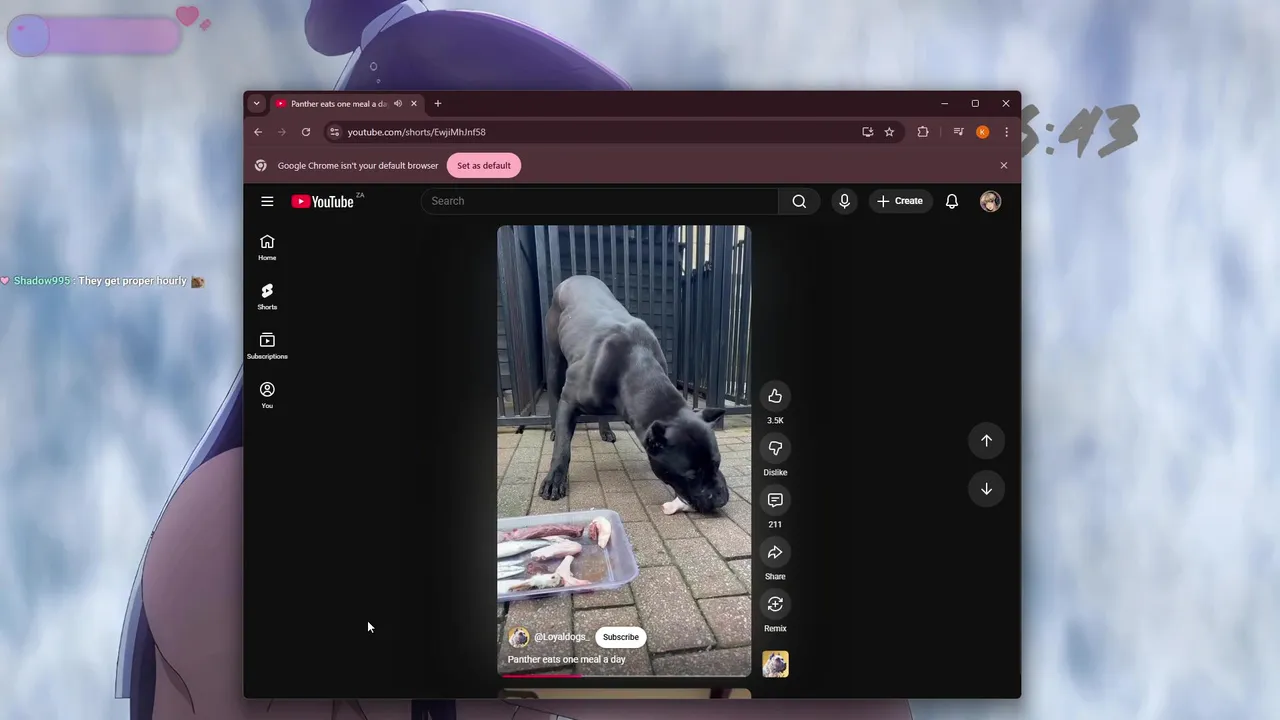
Task: Close the Panther eats one meal tab
Action: (x=414, y=104)
